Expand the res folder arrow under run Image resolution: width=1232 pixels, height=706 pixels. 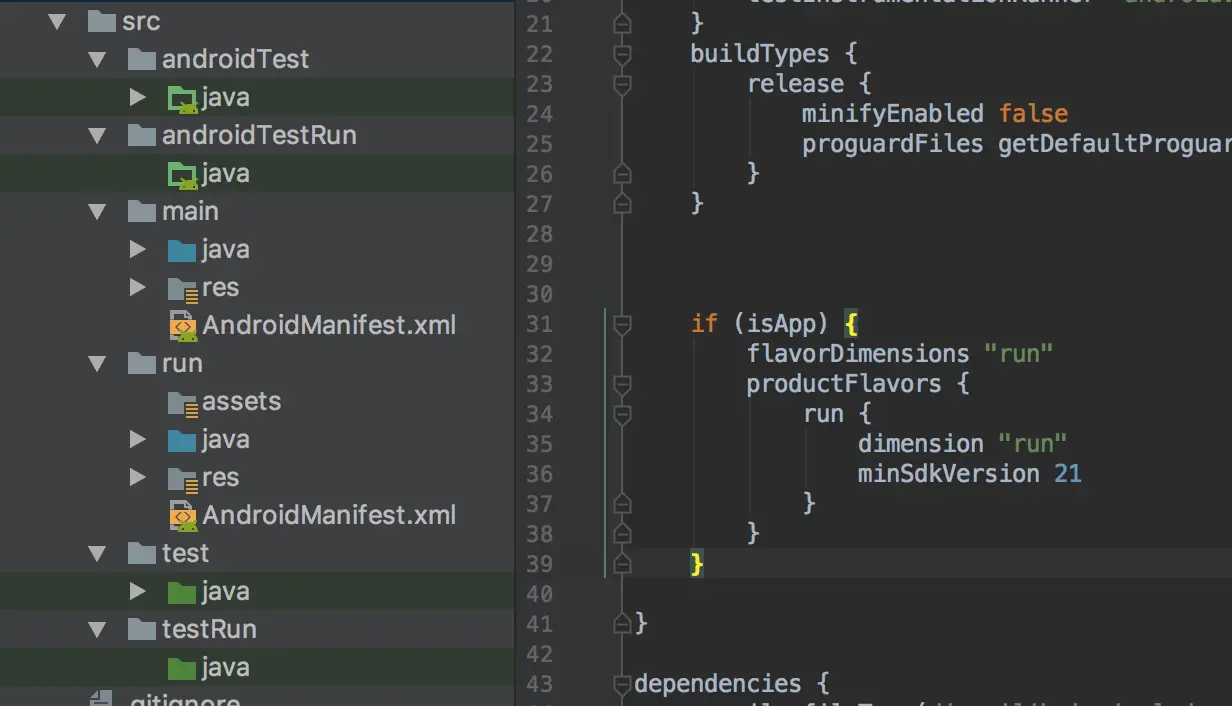click(x=138, y=477)
